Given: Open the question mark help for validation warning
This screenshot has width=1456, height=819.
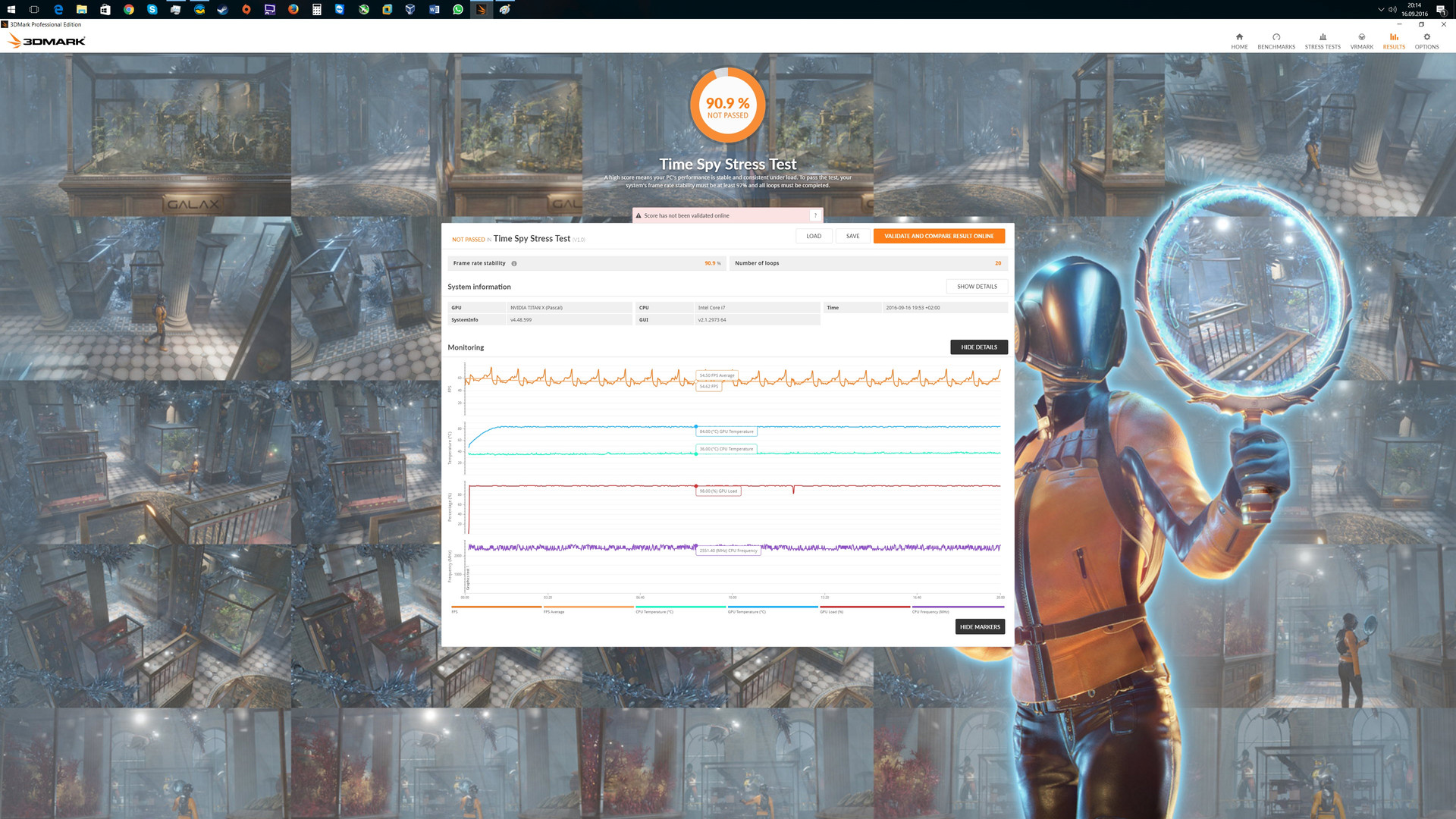Looking at the screenshot, I should (x=815, y=215).
